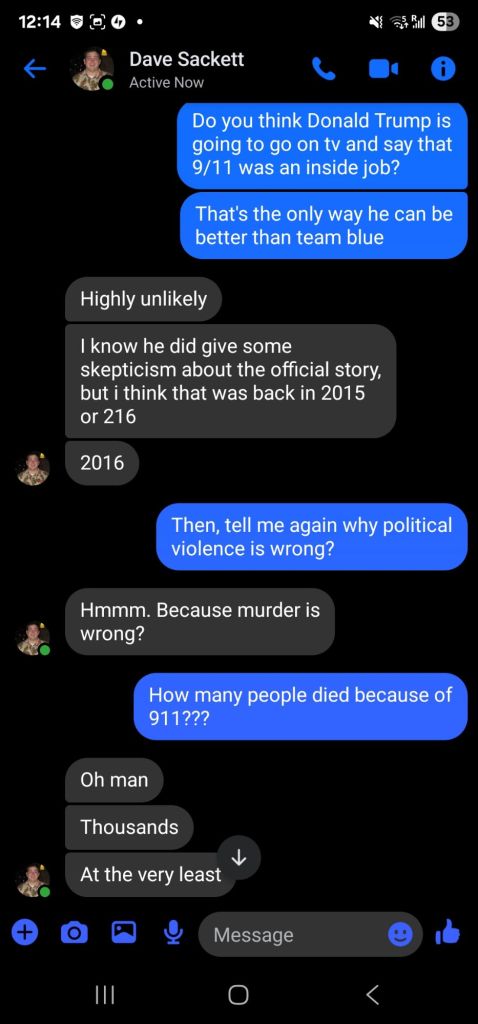Open conversation info details
Screen dimensions: 478x1024
(443, 69)
